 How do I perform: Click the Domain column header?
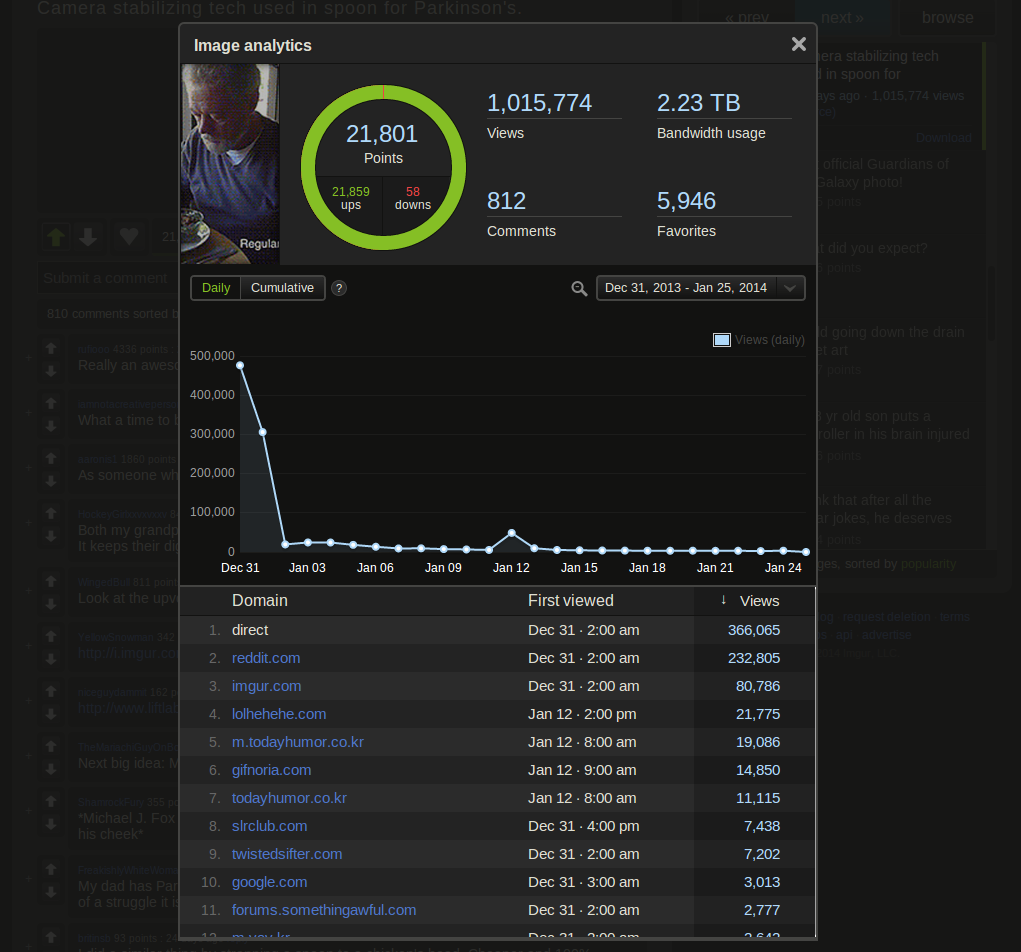tap(259, 600)
